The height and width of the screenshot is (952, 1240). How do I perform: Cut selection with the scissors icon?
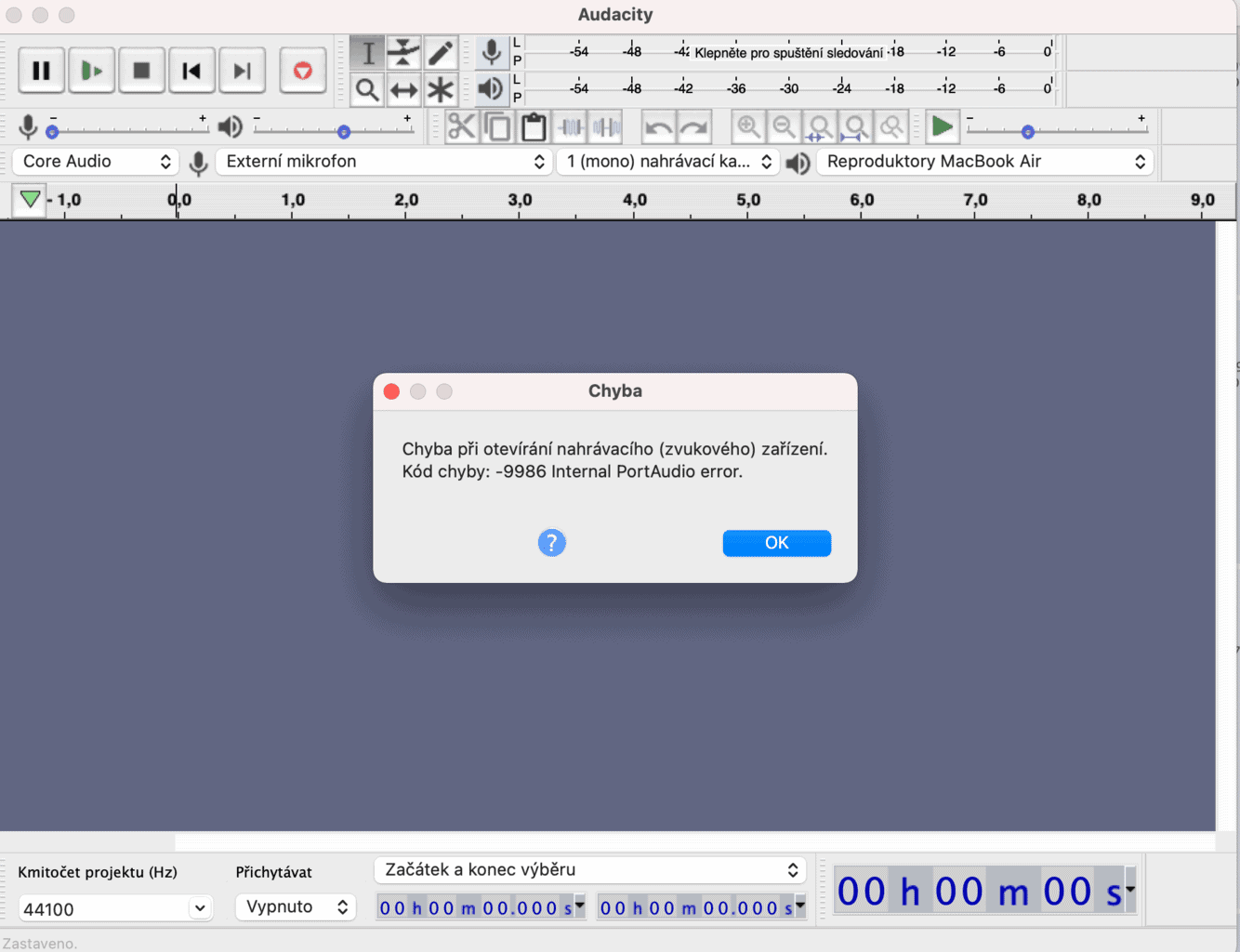pyautogui.click(x=461, y=126)
